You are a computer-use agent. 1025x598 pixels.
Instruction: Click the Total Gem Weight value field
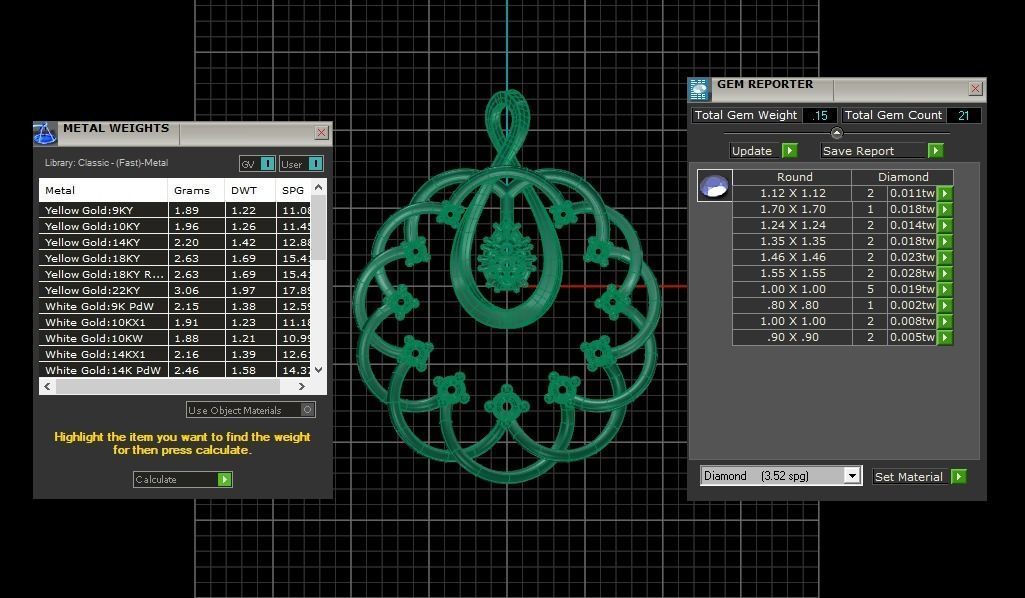click(819, 116)
